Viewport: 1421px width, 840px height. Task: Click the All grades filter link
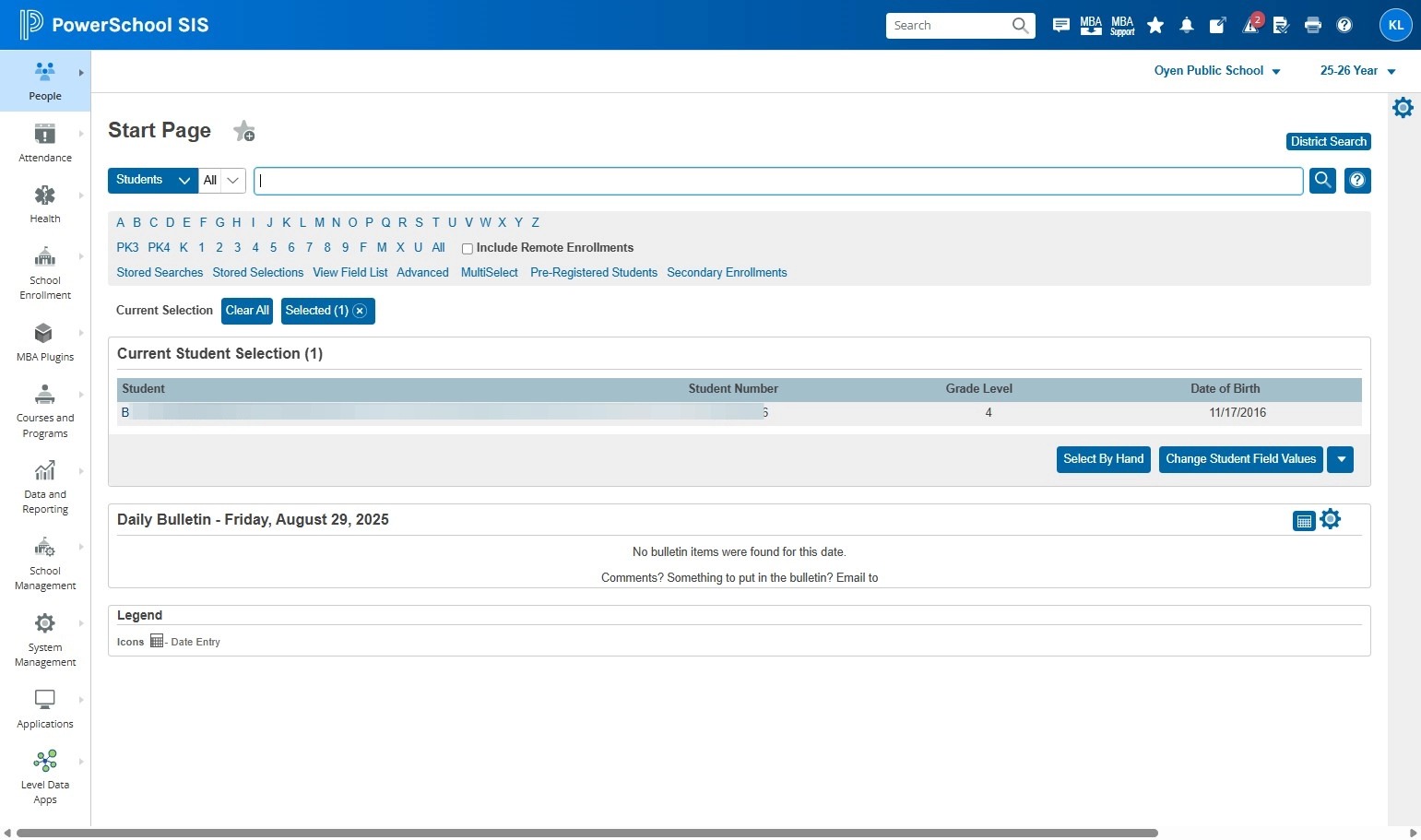coord(438,247)
